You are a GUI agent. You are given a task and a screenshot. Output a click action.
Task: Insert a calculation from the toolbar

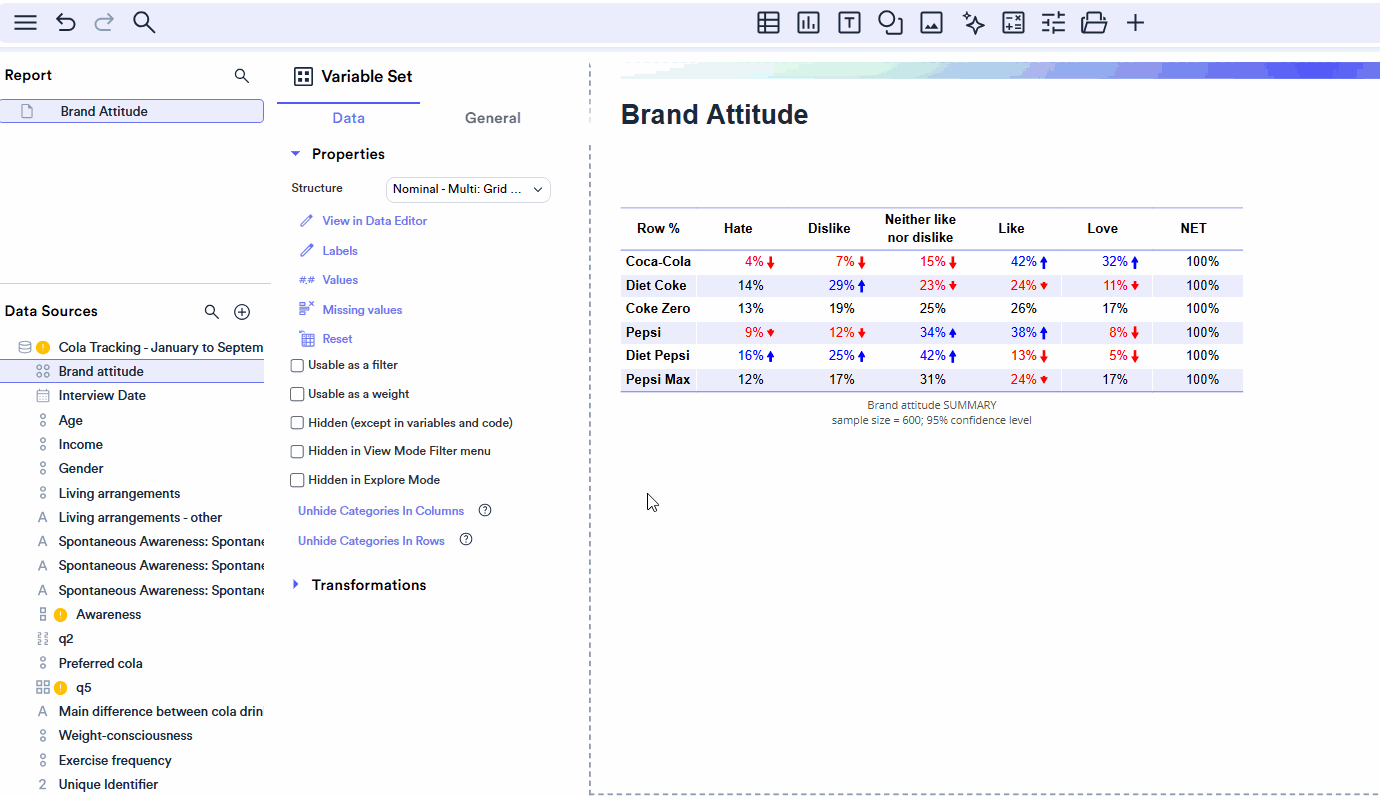[x=1013, y=22]
